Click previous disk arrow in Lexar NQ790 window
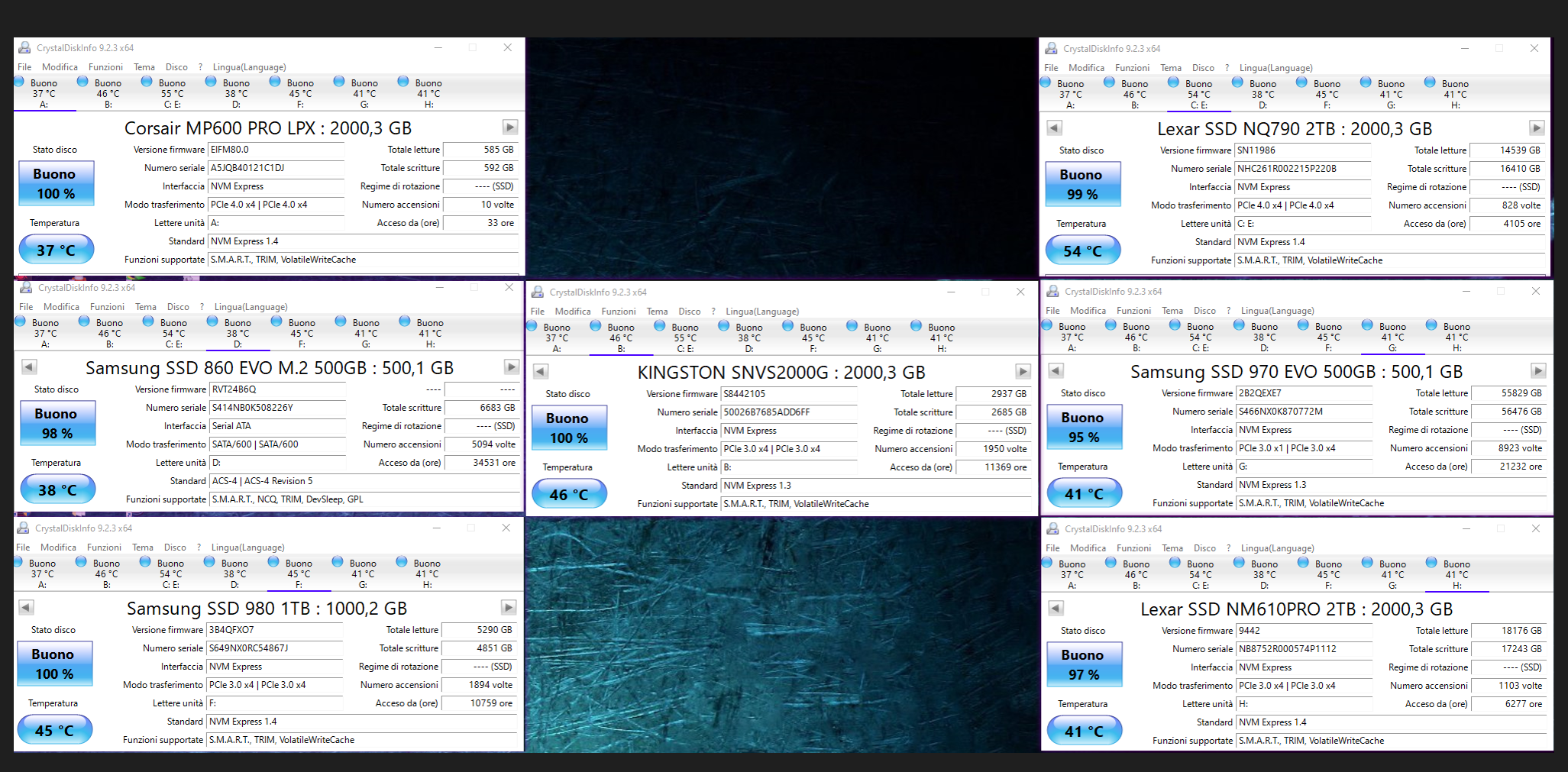Image resolution: width=1568 pixels, height=772 pixels. click(x=1055, y=128)
